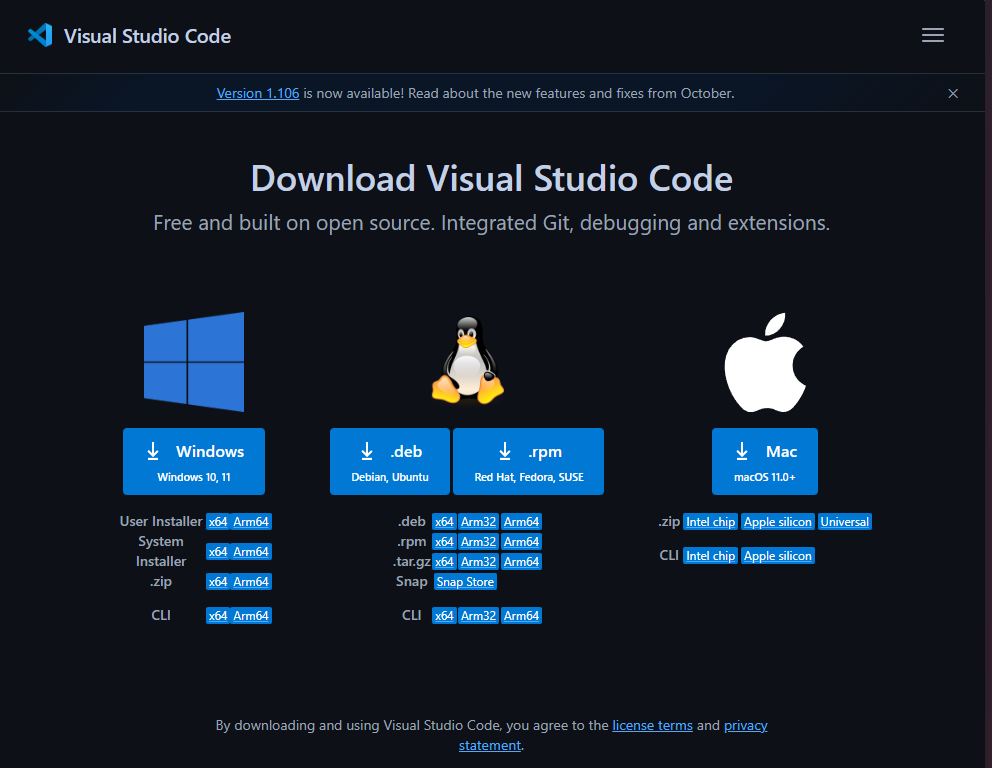Image resolution: width=992 pixels, height=768 pixels.
Task: Download the .rpm package for Red Hat, Fedora, SUSE
Action: pos(528,461)
